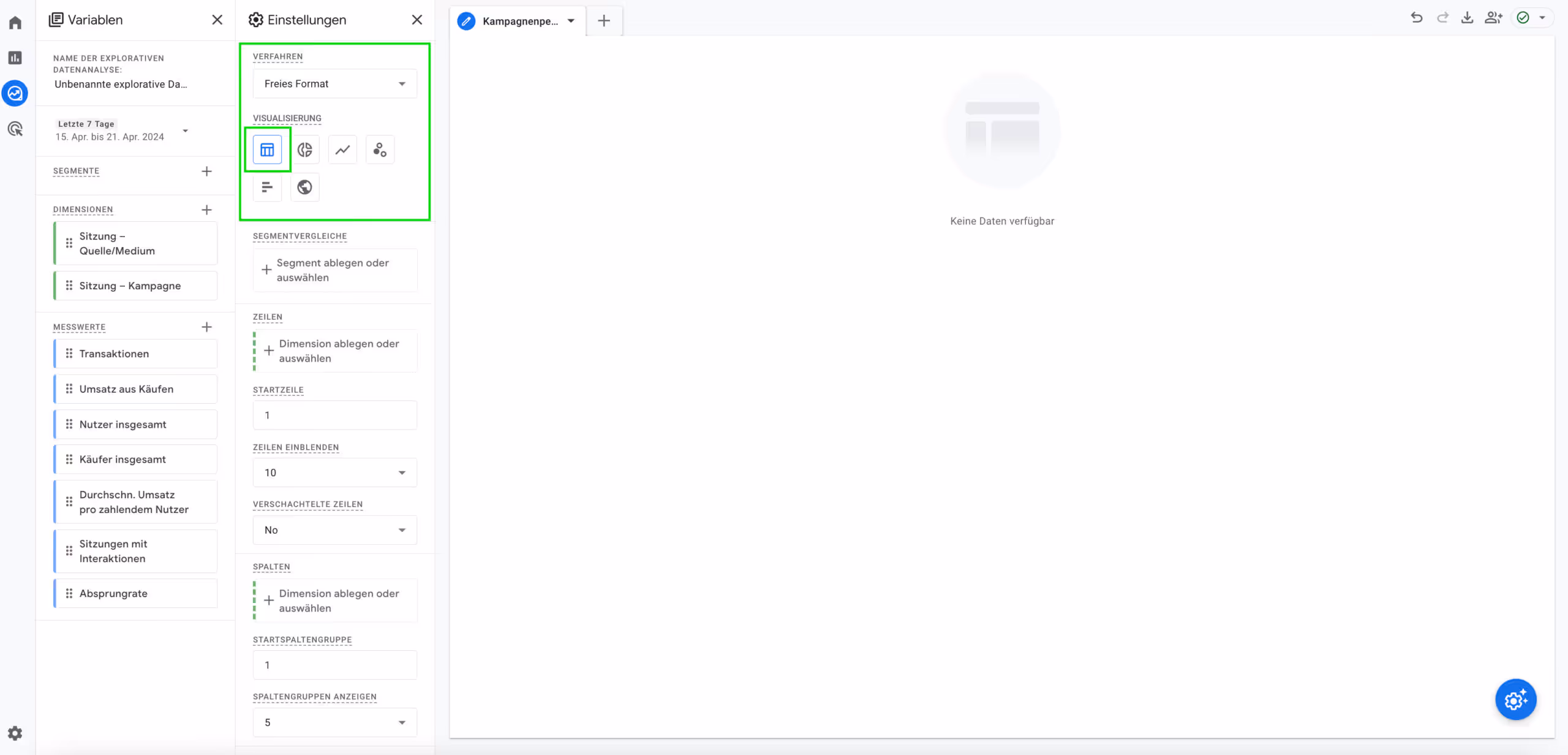Add a new dimension with plus
This screenshot has width=1568, height=755.
coord(207,210)
